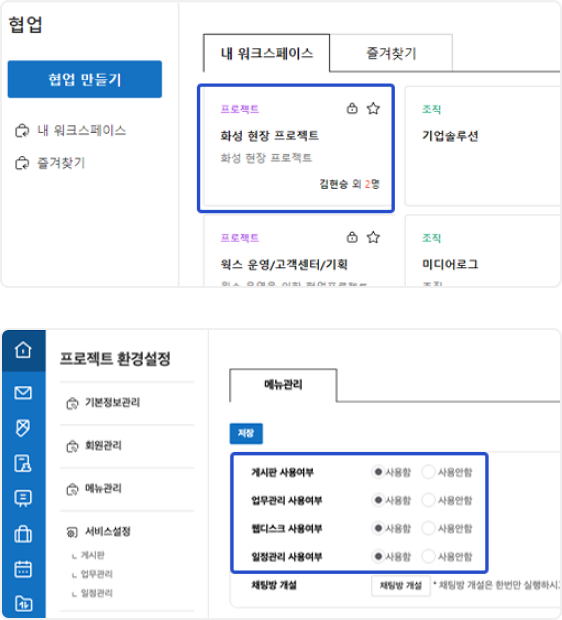Click icon next to 회원관리

(x=72, y=446)
